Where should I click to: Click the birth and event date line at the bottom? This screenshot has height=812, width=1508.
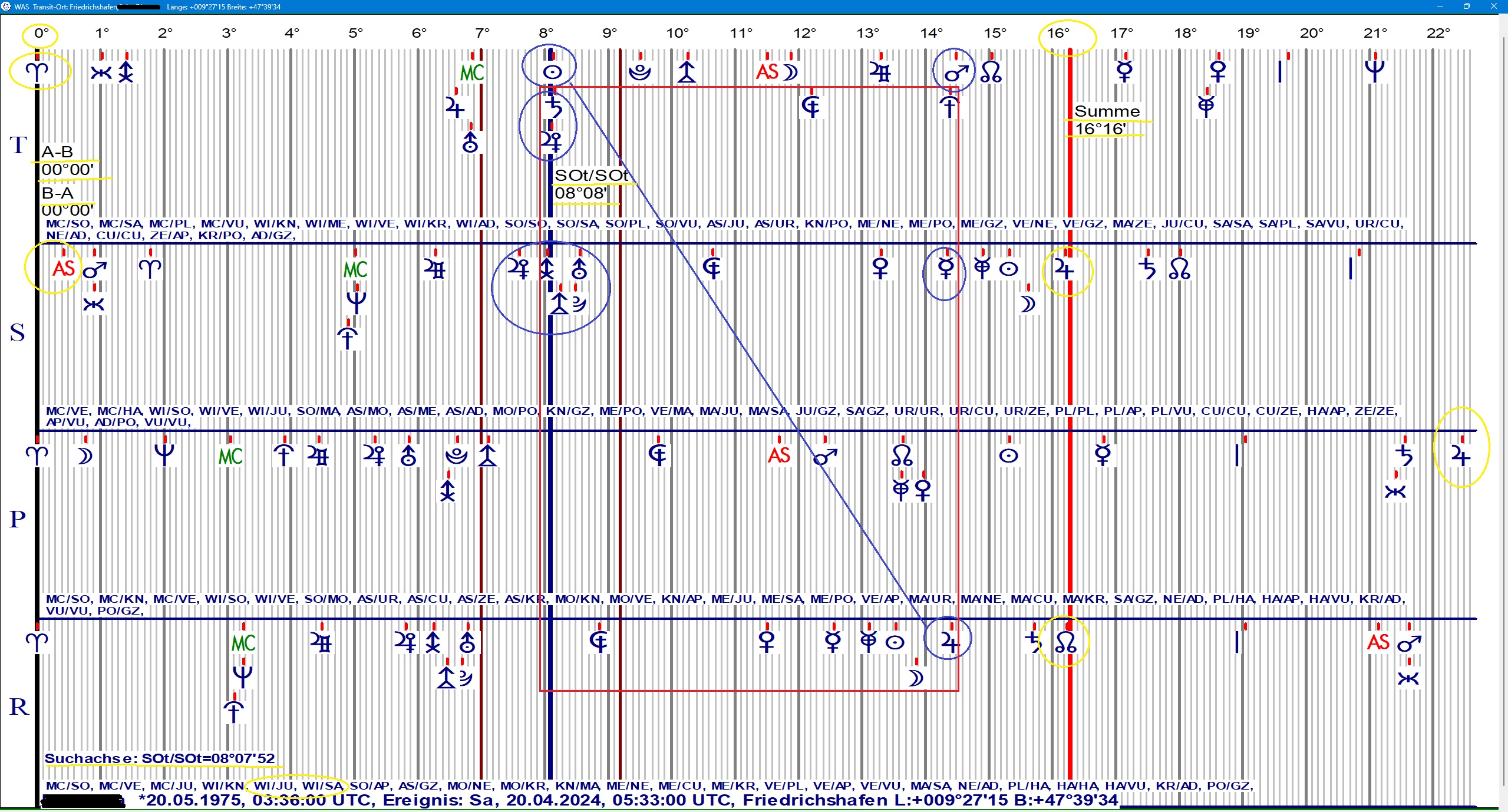628,800
